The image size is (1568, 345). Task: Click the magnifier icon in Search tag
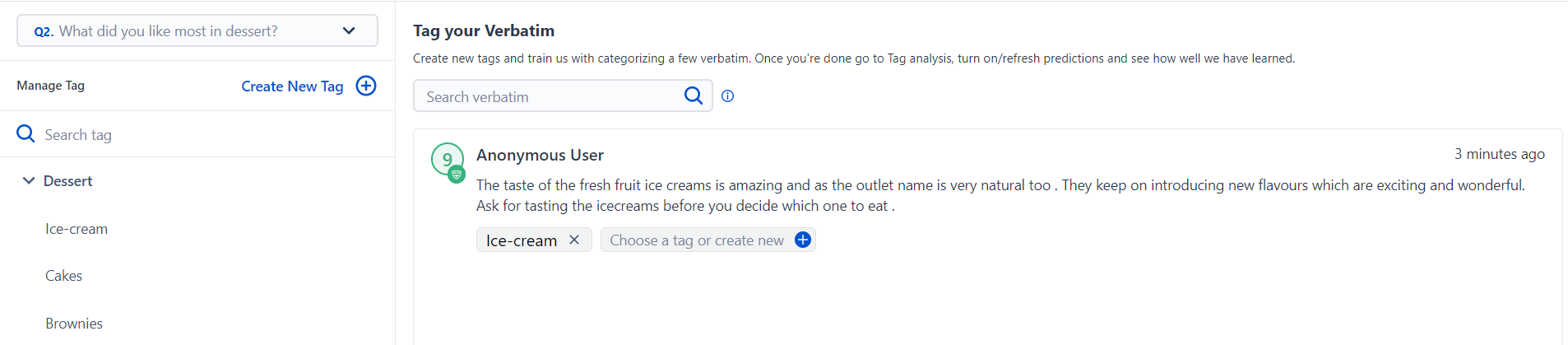pos(26,134)
